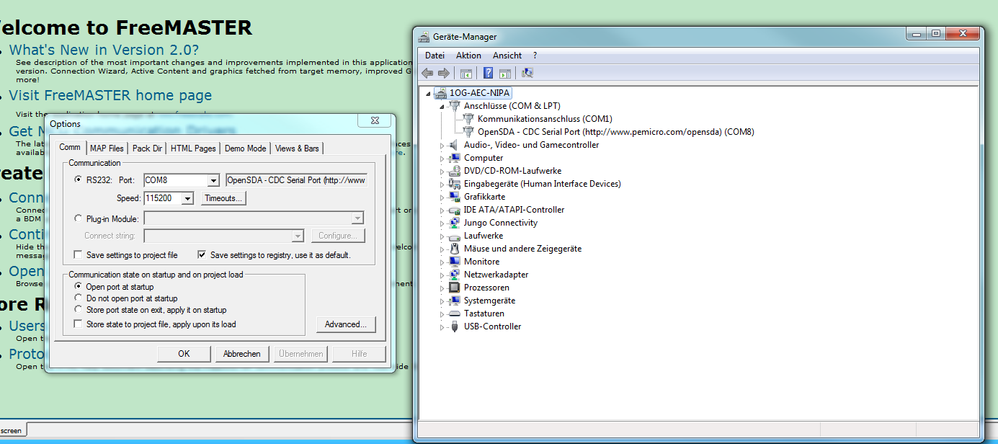Expand the Audio-, Video- und Gamecontroller arrow
The image size is (998, 444).
click(442, 145)
